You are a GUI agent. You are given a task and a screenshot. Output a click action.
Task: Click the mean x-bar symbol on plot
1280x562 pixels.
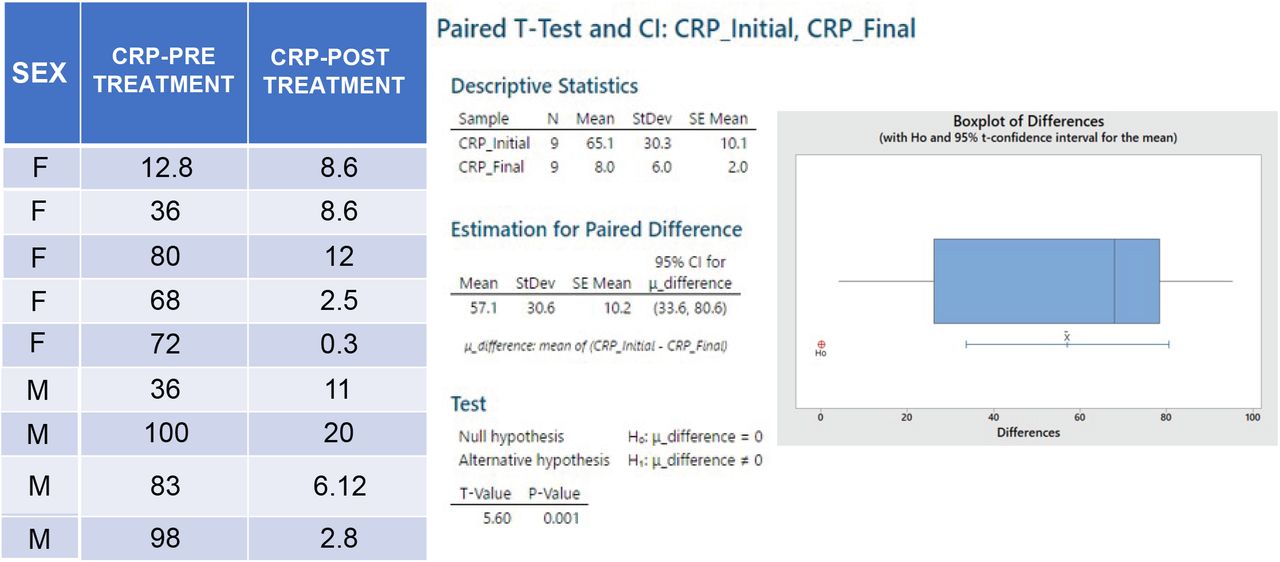[1067, 338]
